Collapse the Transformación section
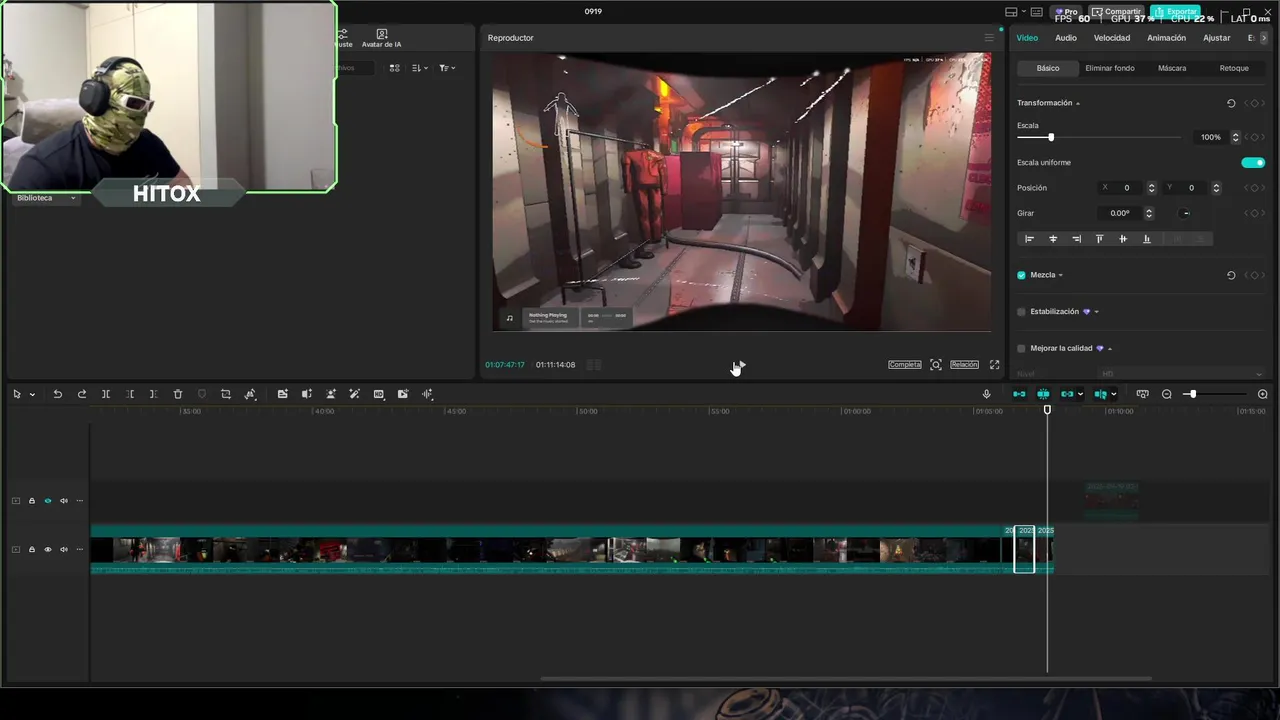The height and width of the screenshot is (720, 1280). (x=1077, y=104)
